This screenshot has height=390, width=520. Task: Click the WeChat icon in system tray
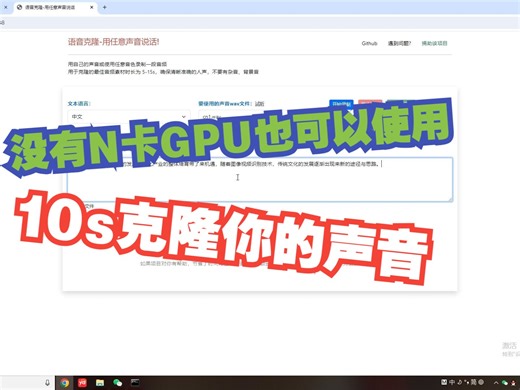[x=505, y=383]
